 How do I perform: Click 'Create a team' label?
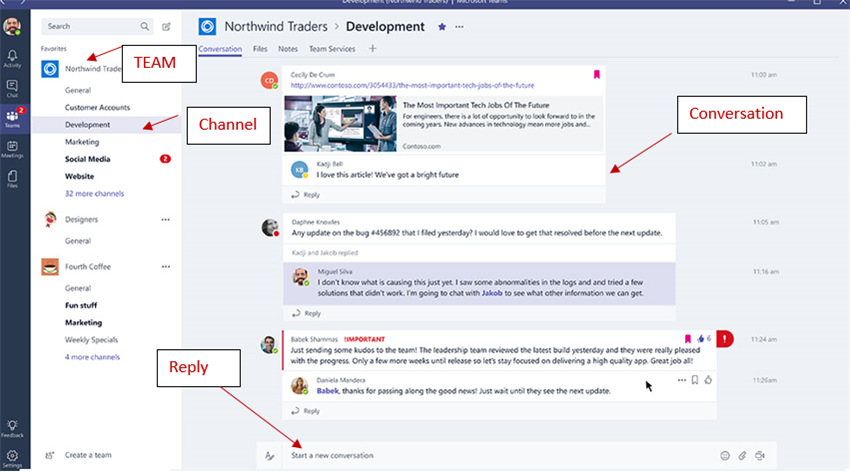tap(88, 455)
